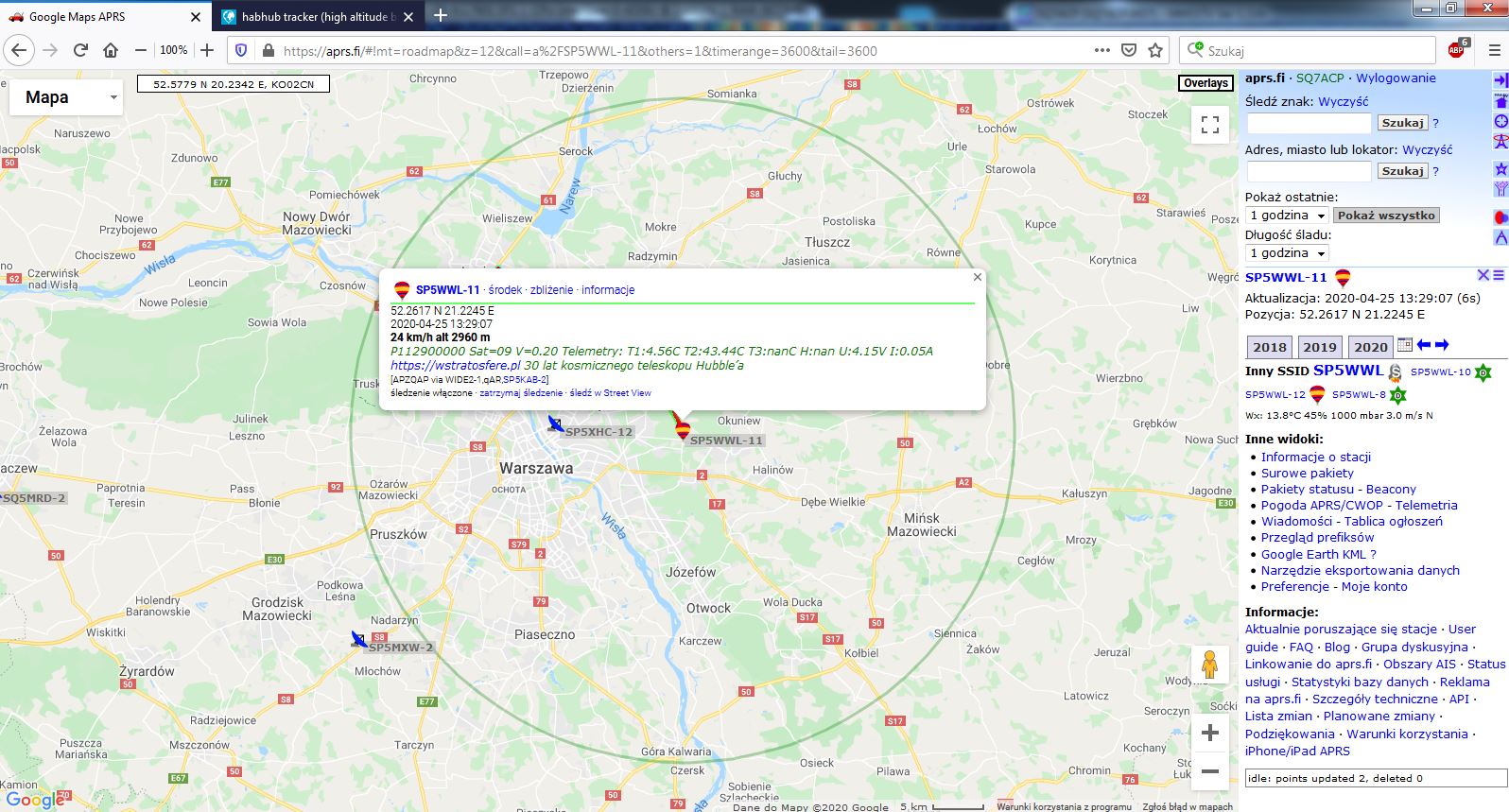Go to next day with the right blue arrow
The image size is (1509, 812).
(1442, 345)
